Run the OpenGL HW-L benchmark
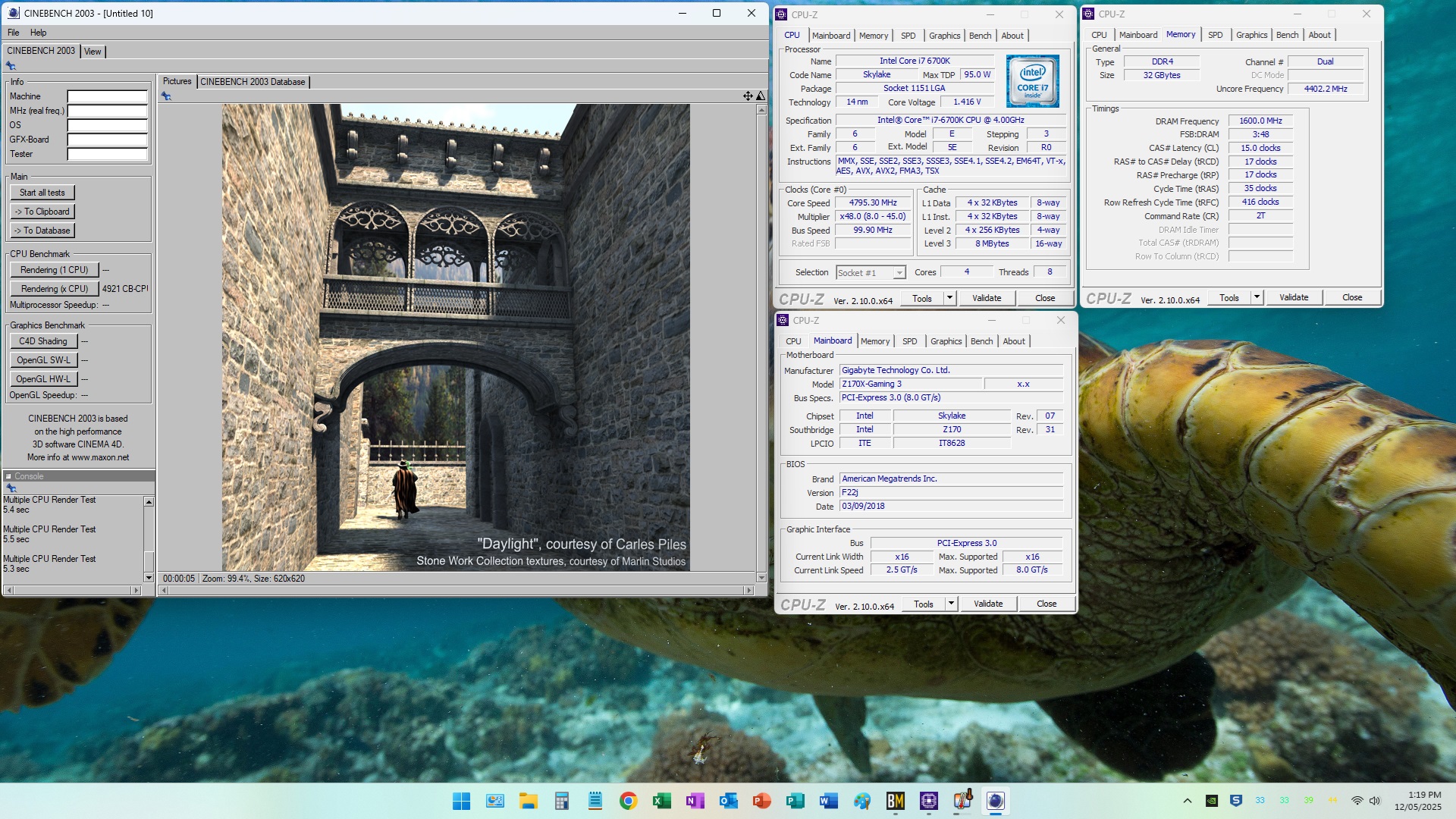The height and width of the screenshot is (819, 1456). click(43, 379)
